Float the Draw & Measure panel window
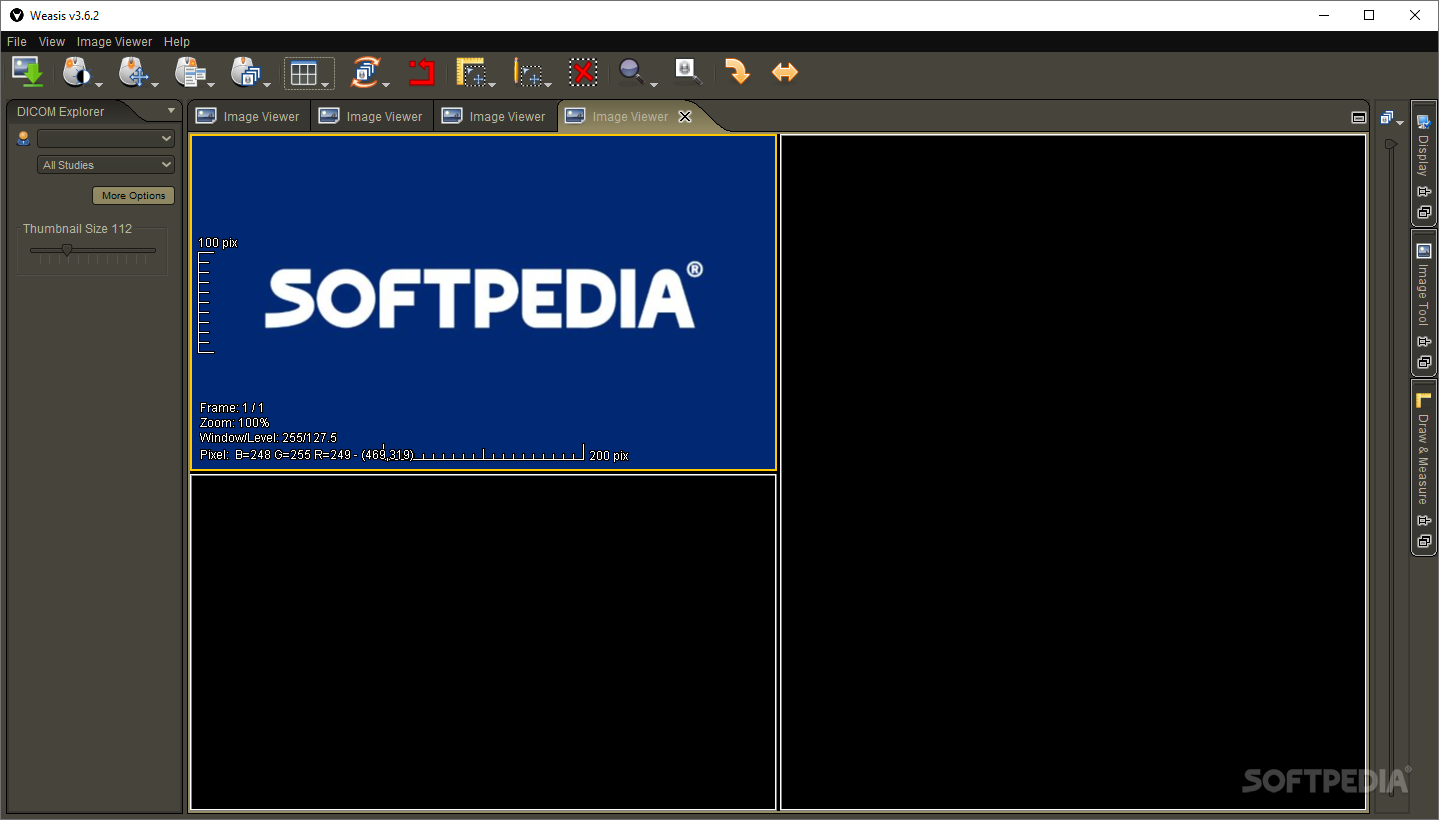1439x820 pixels. (x=1424, y=541)
